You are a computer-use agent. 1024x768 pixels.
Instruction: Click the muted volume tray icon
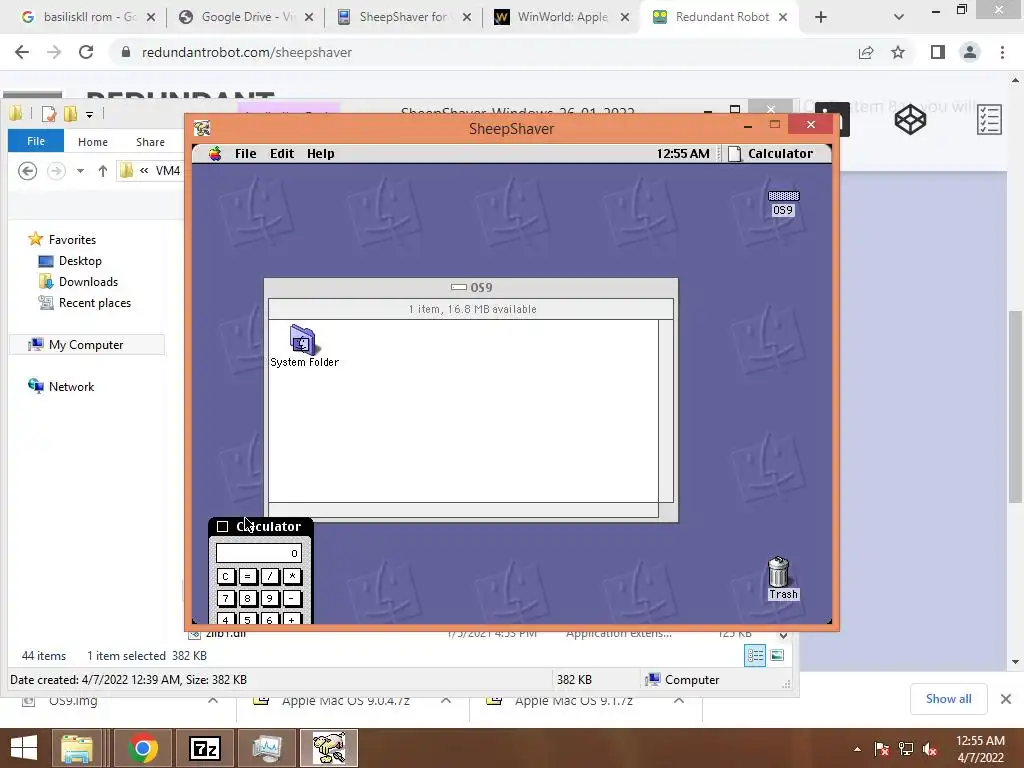931,749
